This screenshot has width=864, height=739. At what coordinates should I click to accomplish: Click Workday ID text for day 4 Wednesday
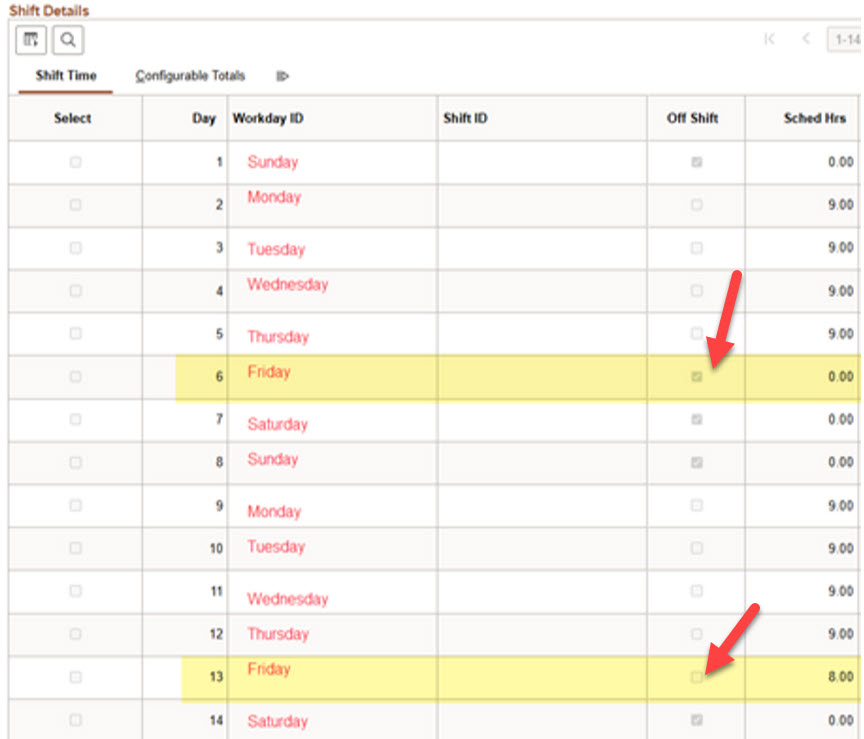tap(288, 284)
